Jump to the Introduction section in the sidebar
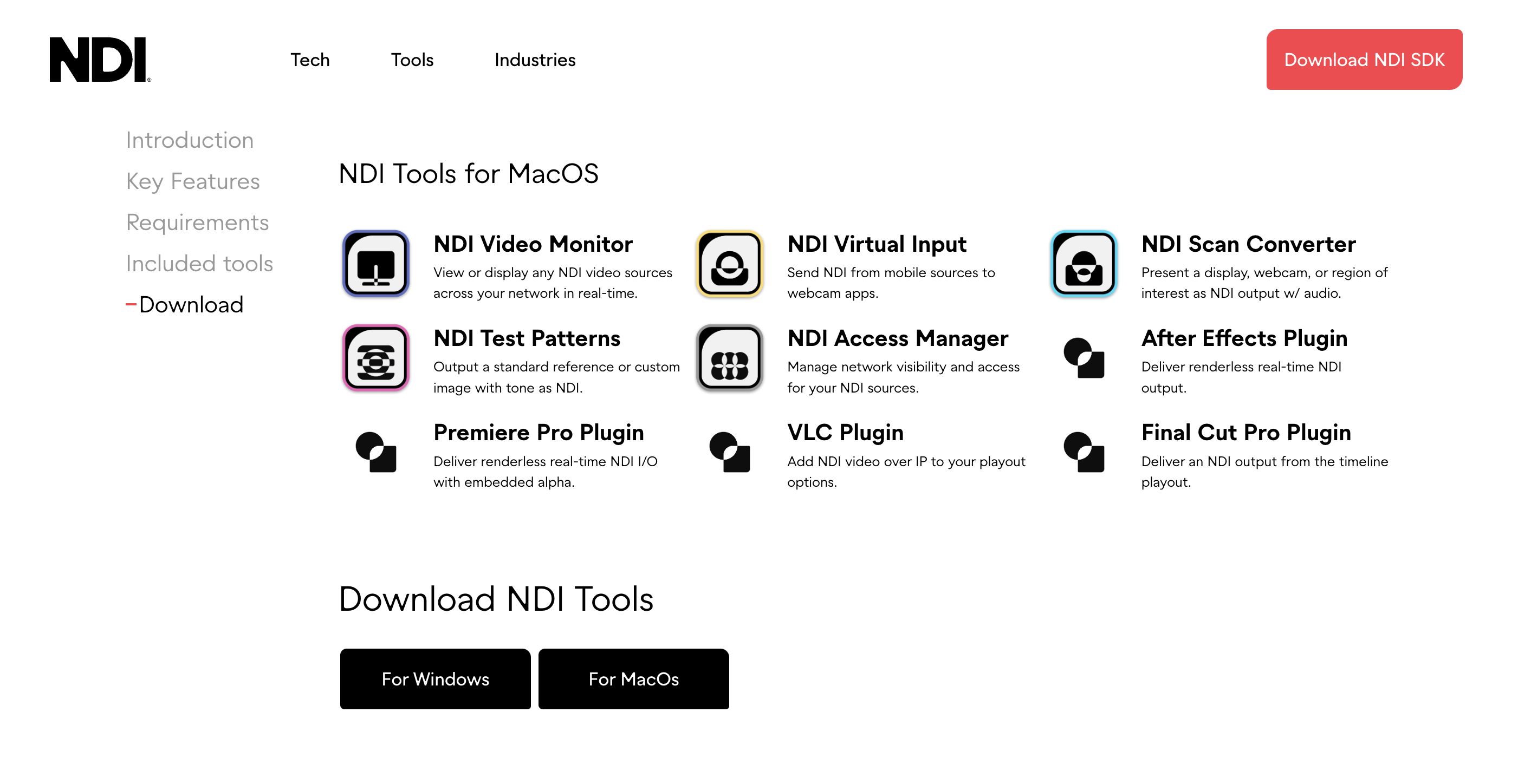This screenshot has height=784, width=1518. (190, 140)
